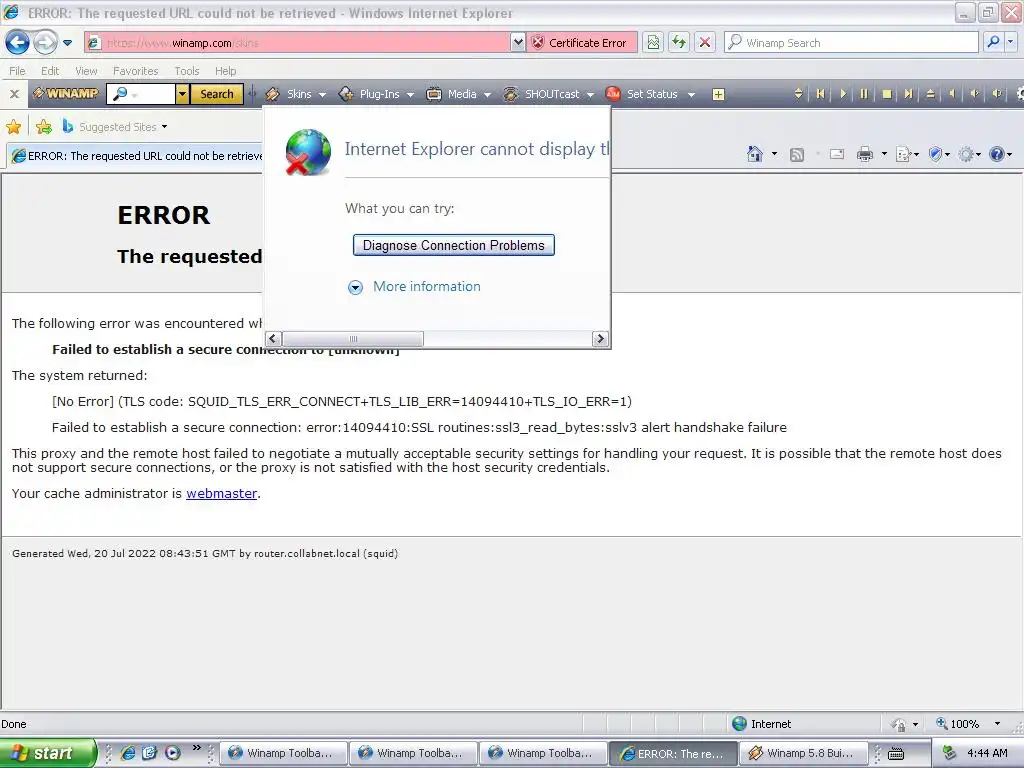
Task: Click Winamp Play button
Action: pos(842,94)
